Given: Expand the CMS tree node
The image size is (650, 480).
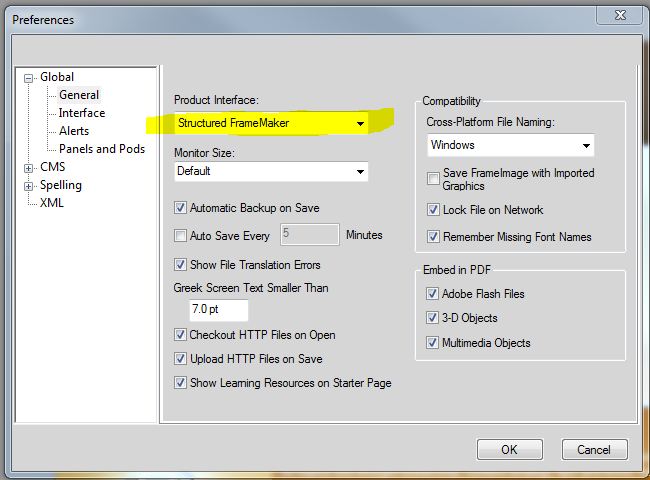Looking at the screenshot, I should [28, 168].
